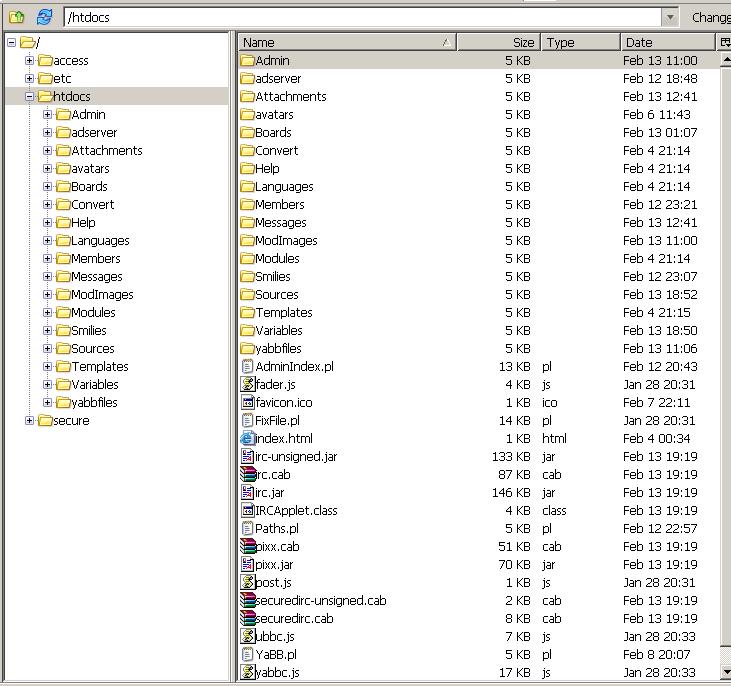Click the fader.js script icon
The height and width of the screenshot is (686, 731).
(x=248, y=384)
